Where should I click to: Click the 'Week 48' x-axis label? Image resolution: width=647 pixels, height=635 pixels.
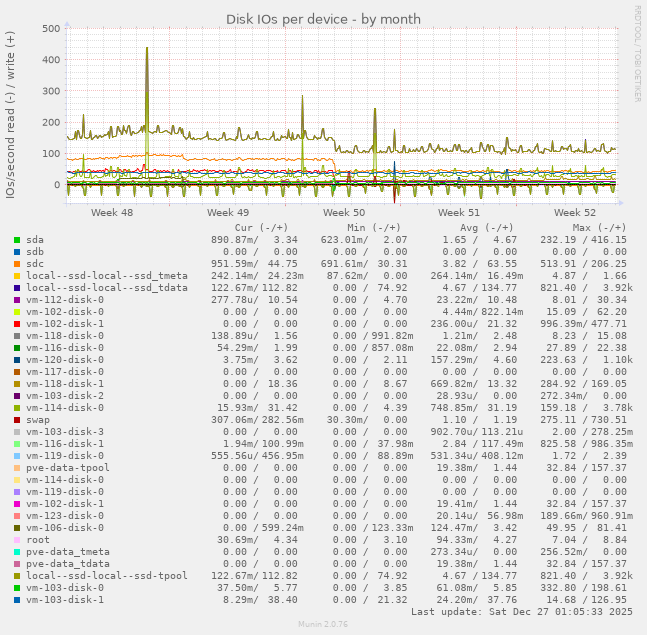tap(112, 212)
